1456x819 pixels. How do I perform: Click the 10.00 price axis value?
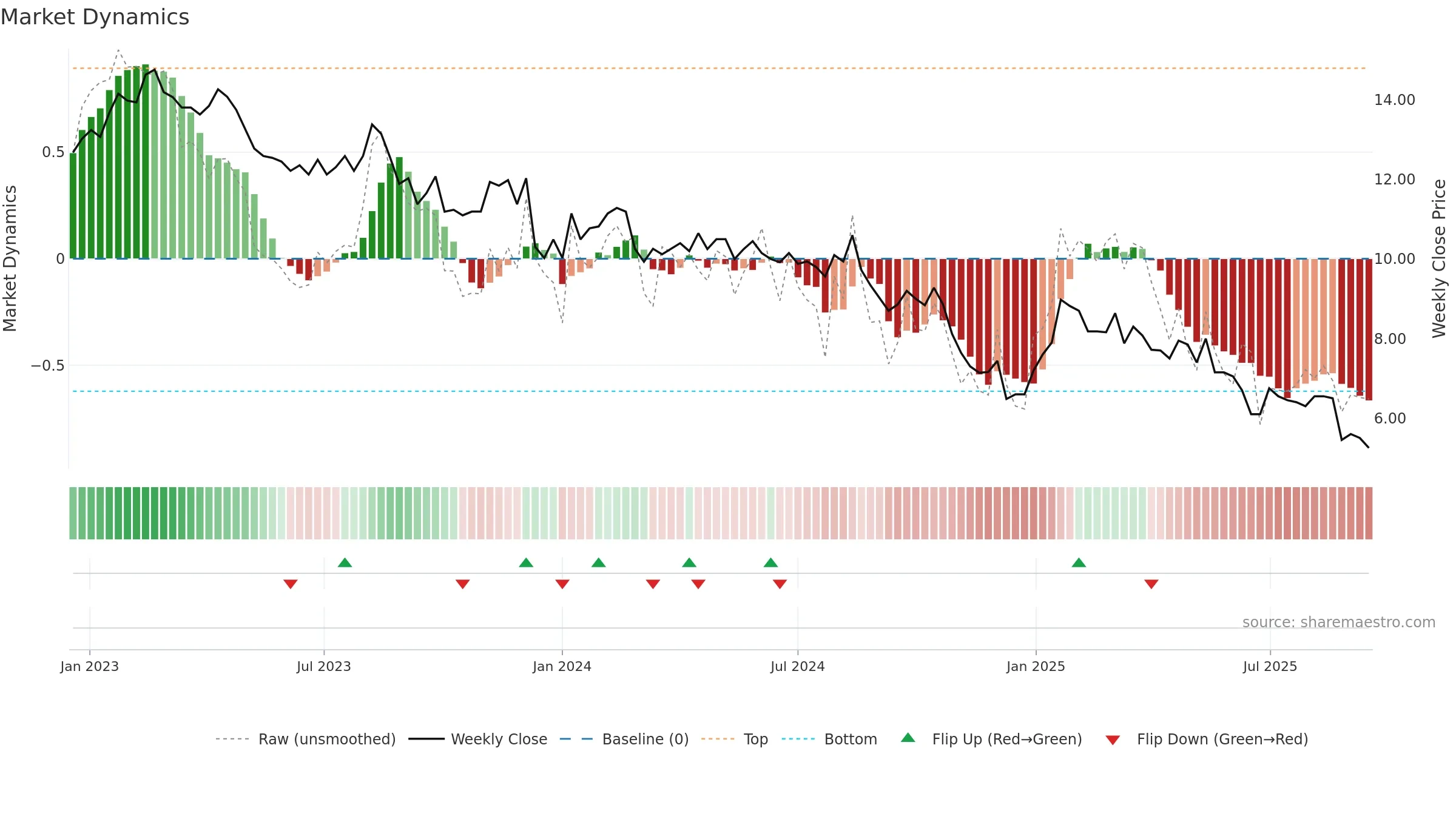click(x=1395, y=259)
